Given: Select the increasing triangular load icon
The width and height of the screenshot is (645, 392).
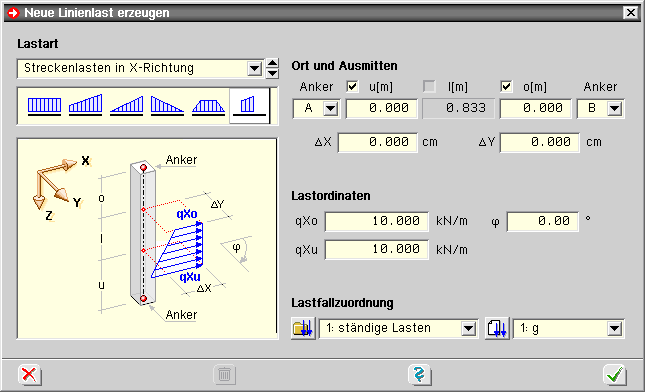Looking at the screenshot, I should tap(127, 106).
